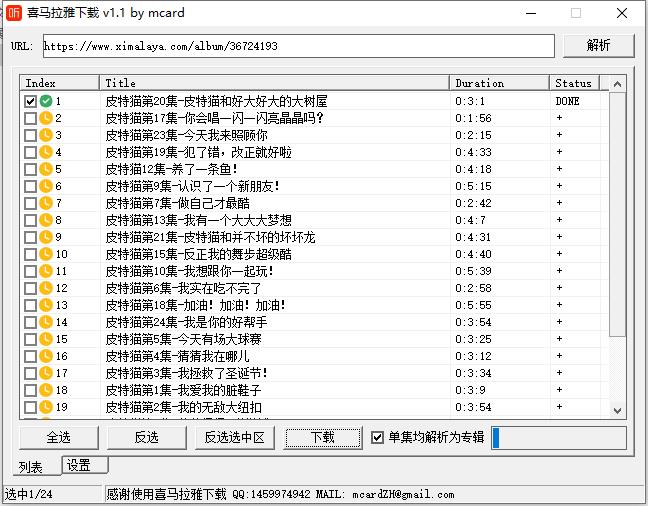Sort by the Duration column header
This screenshot has height=506, width=648.
(500, 83)
